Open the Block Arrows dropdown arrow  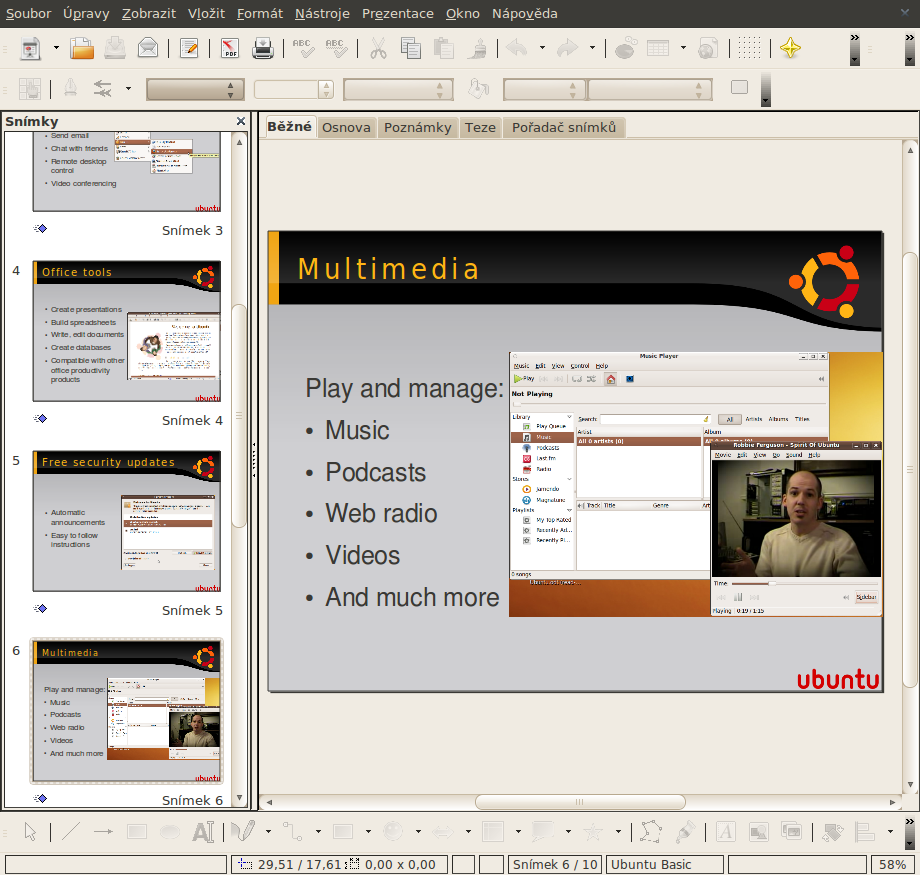point(468,832)
